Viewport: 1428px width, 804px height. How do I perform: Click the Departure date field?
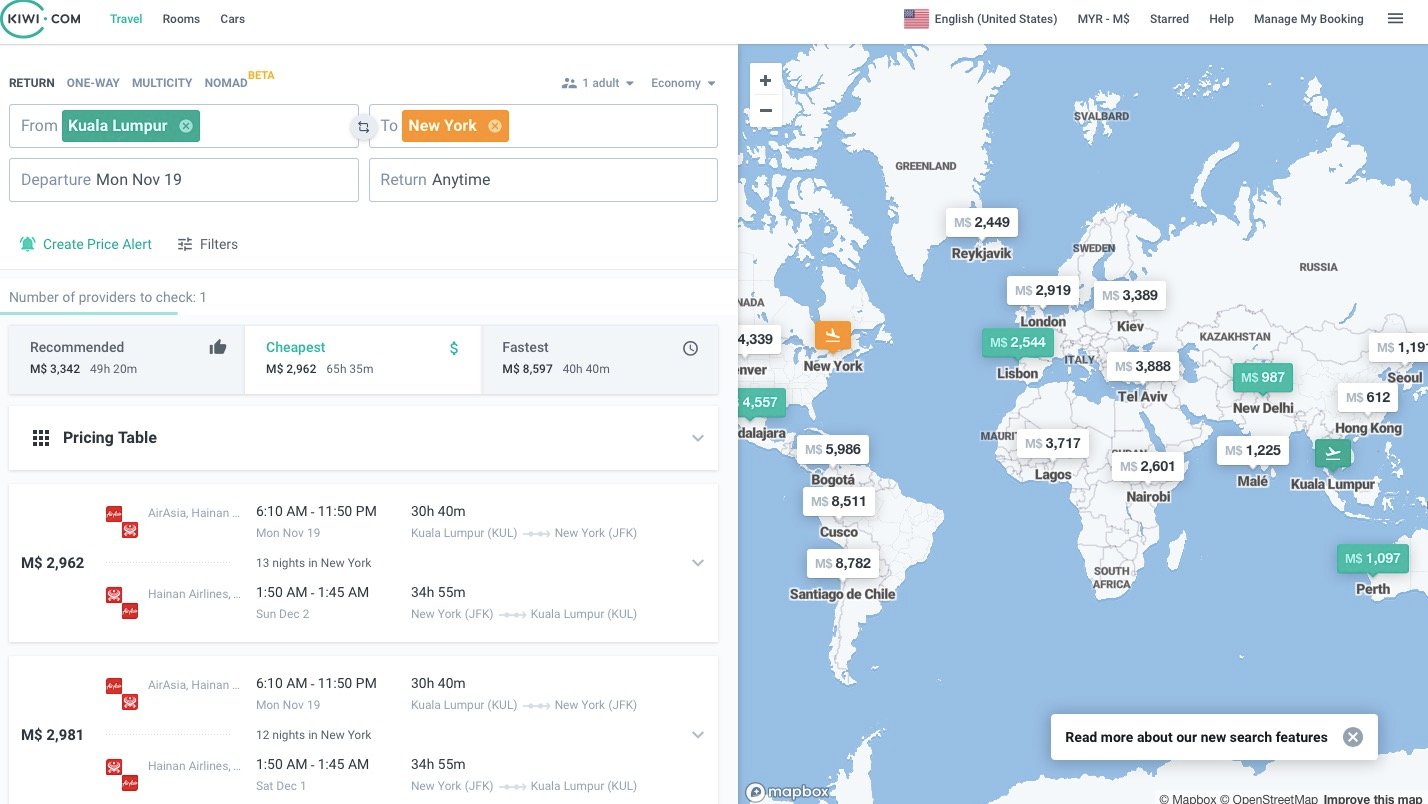point(184,180)
